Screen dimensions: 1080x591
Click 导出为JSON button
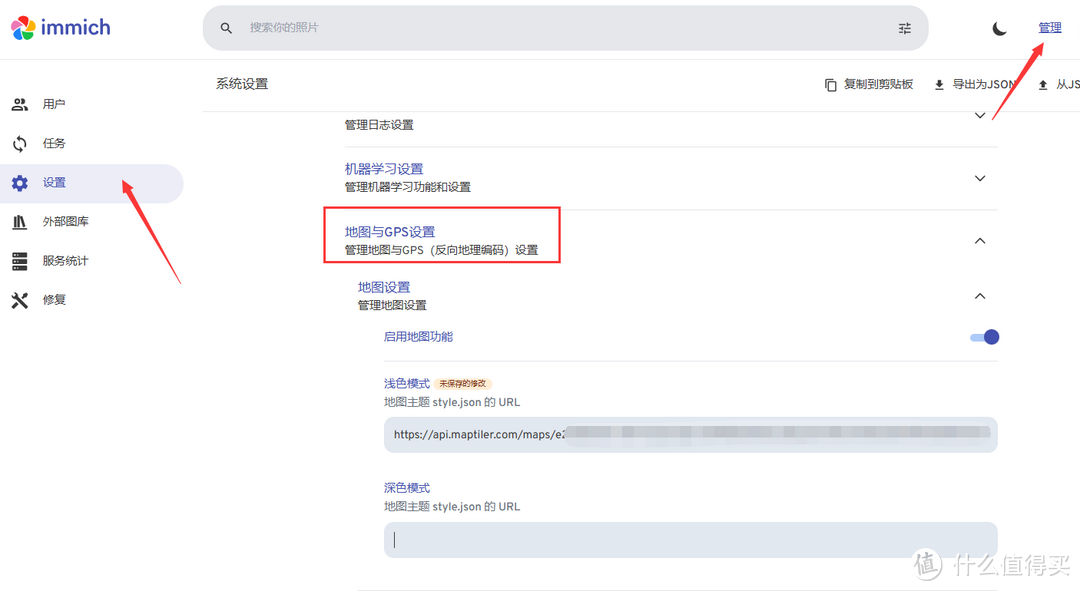(x=973, y=85)
